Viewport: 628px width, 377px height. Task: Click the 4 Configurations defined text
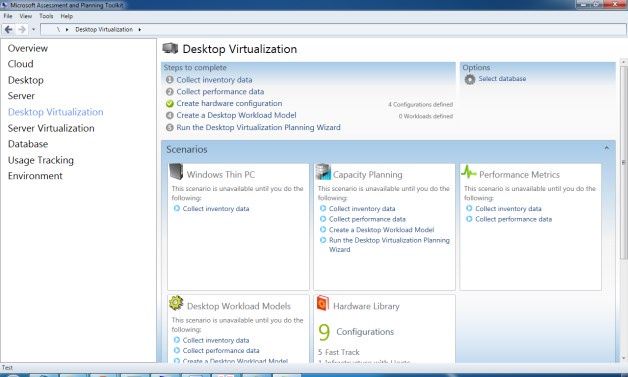click(421, 105)
